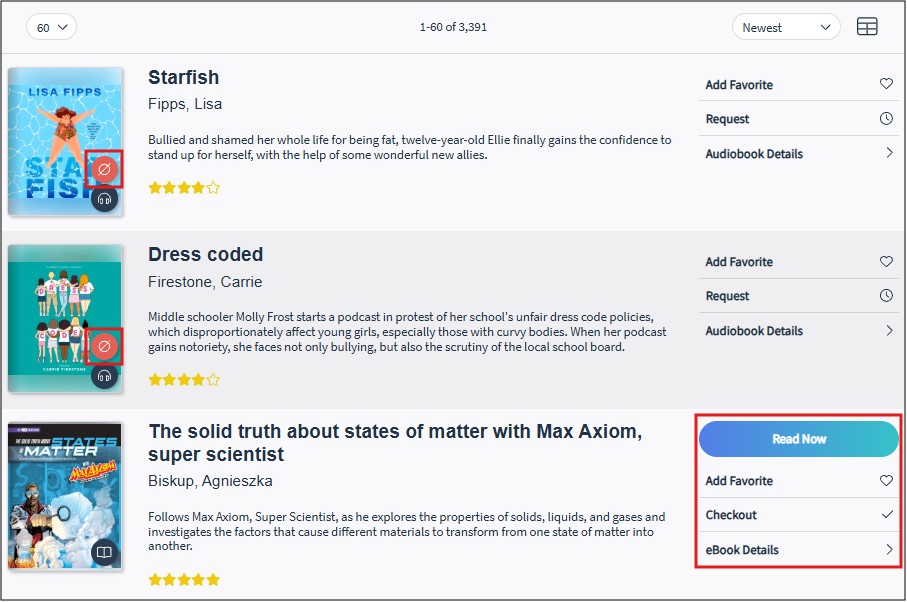Switch to the table list view layout
Image resolution: width=907 pixels, height=602 pixels.
[x=867, y=27]
